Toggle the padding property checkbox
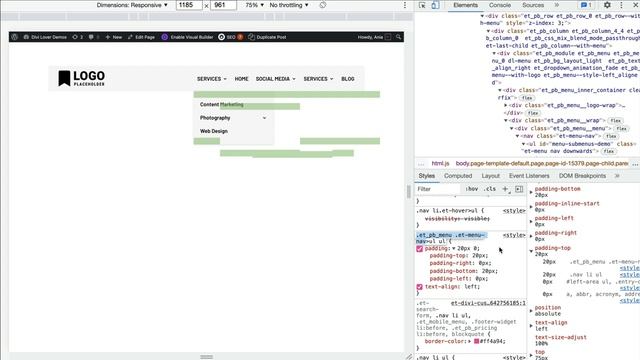 tap(420, 249)
